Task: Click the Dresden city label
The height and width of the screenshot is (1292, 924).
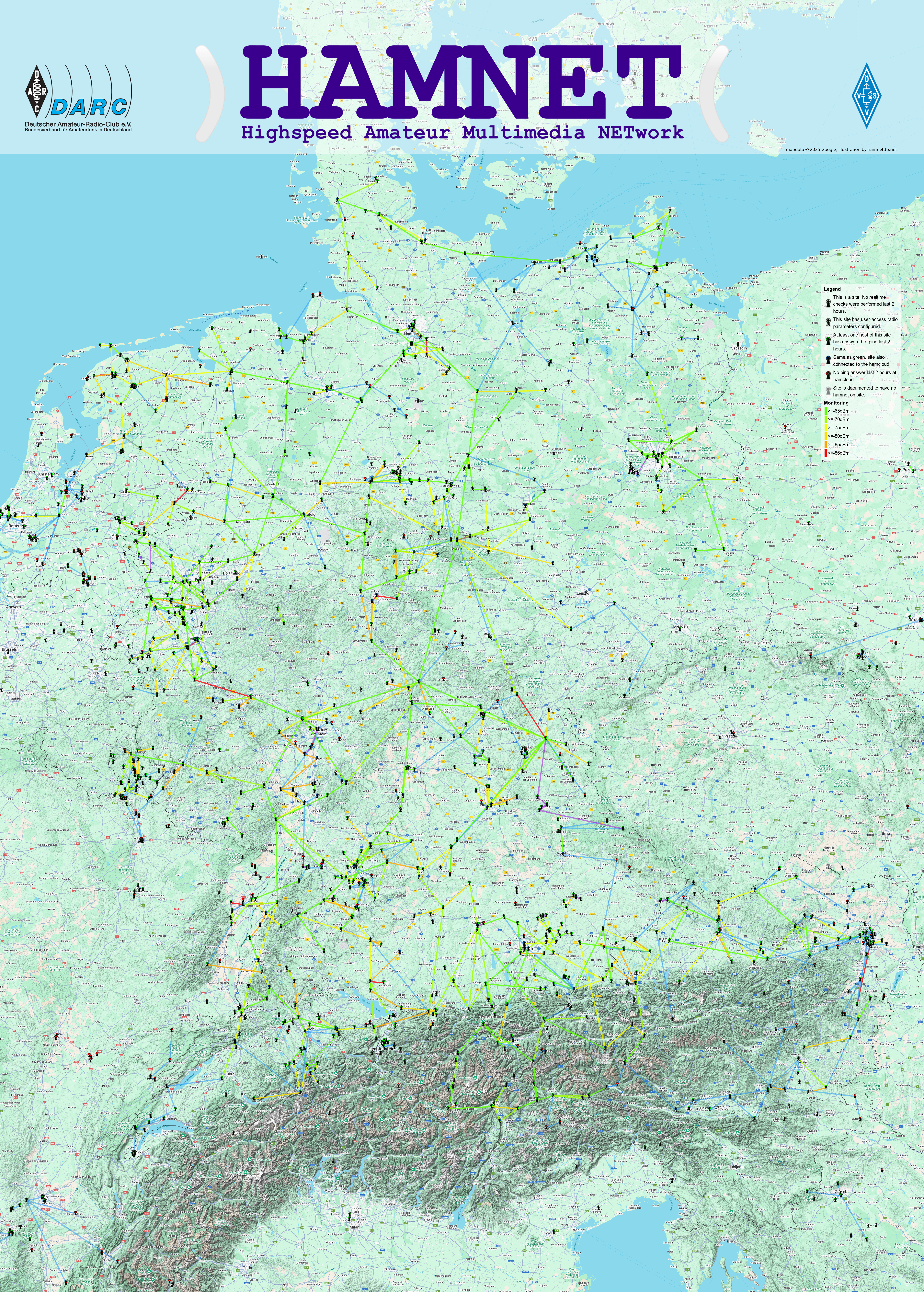Action: (x=680, y=626)
